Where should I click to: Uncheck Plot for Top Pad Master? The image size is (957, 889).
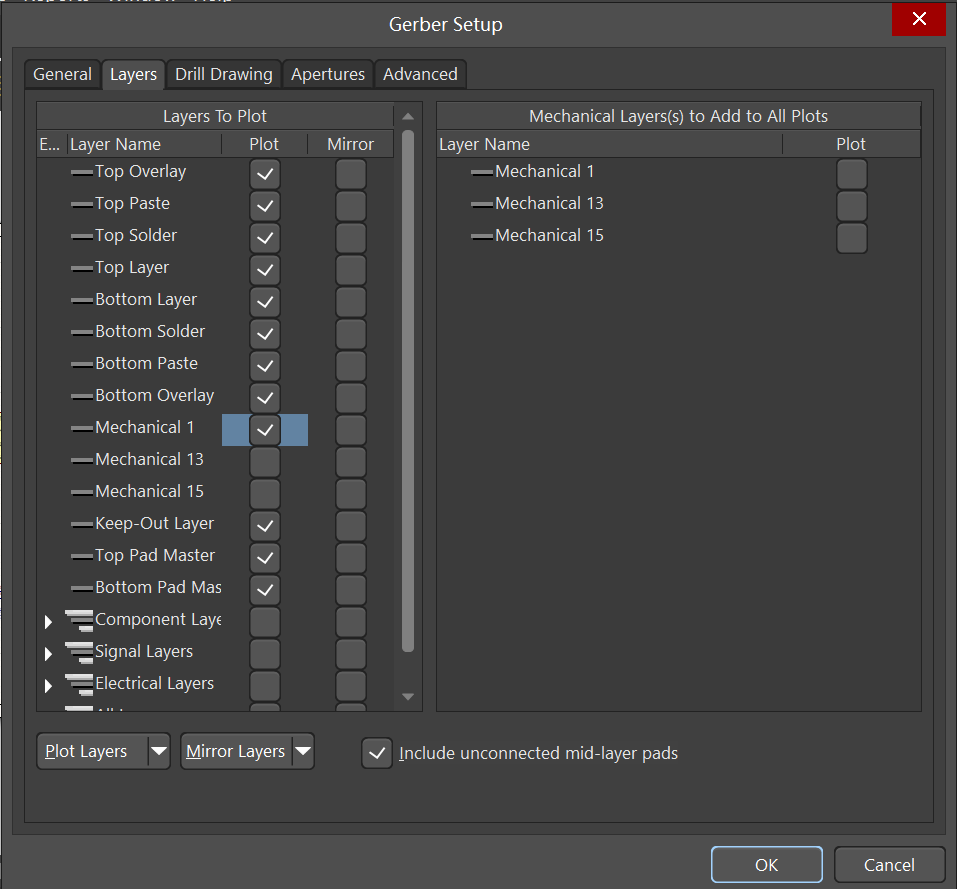pyautogui.click(x=265, y=558)
